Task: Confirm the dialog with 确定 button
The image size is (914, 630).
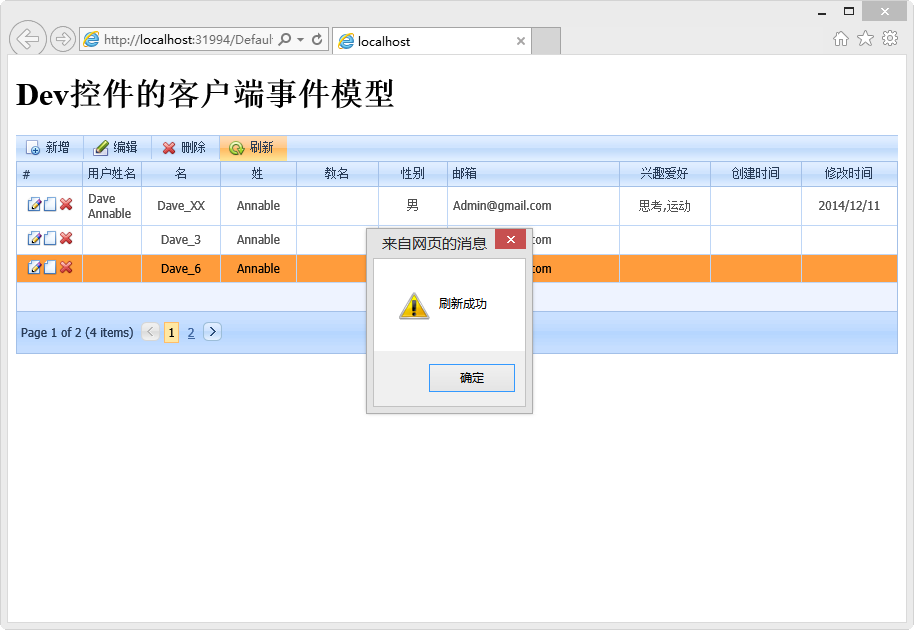Action: point(472,378)
